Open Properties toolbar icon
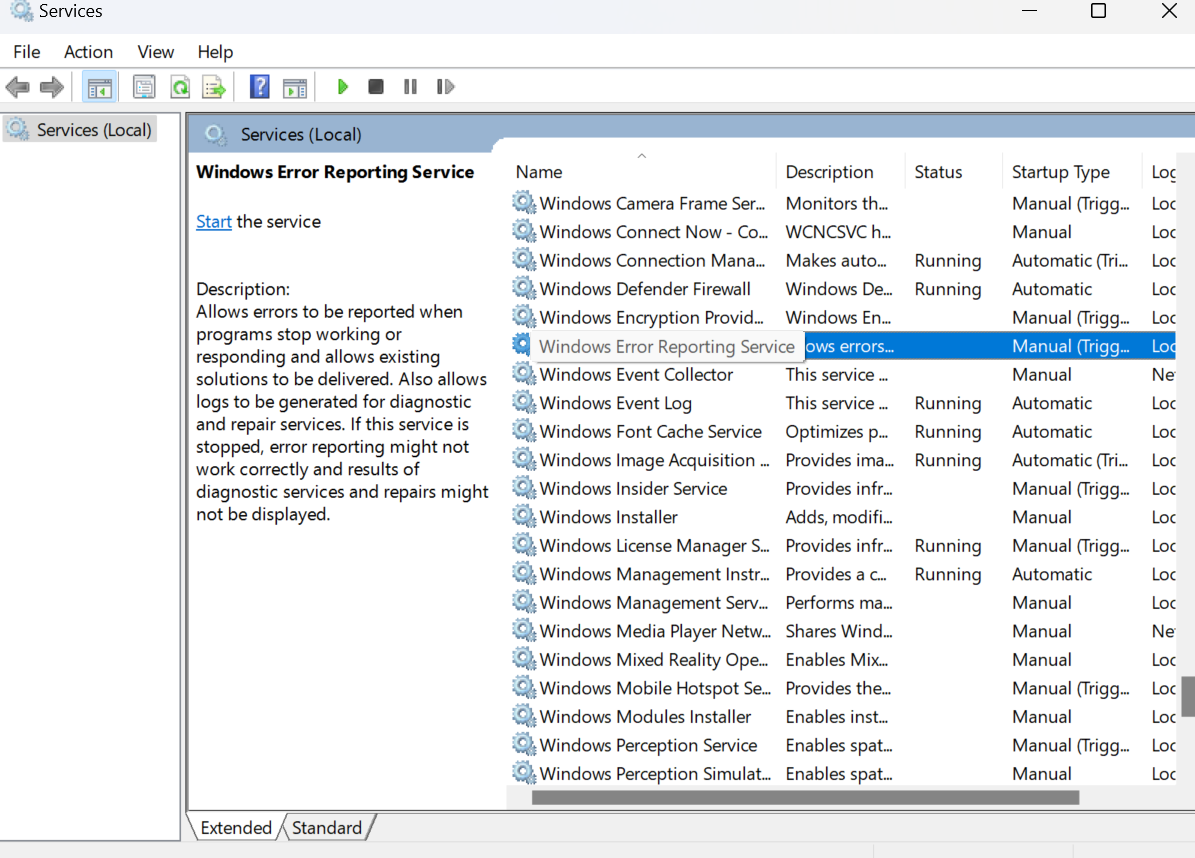This screenshot has height=858, width=1195. click(143, 87)
